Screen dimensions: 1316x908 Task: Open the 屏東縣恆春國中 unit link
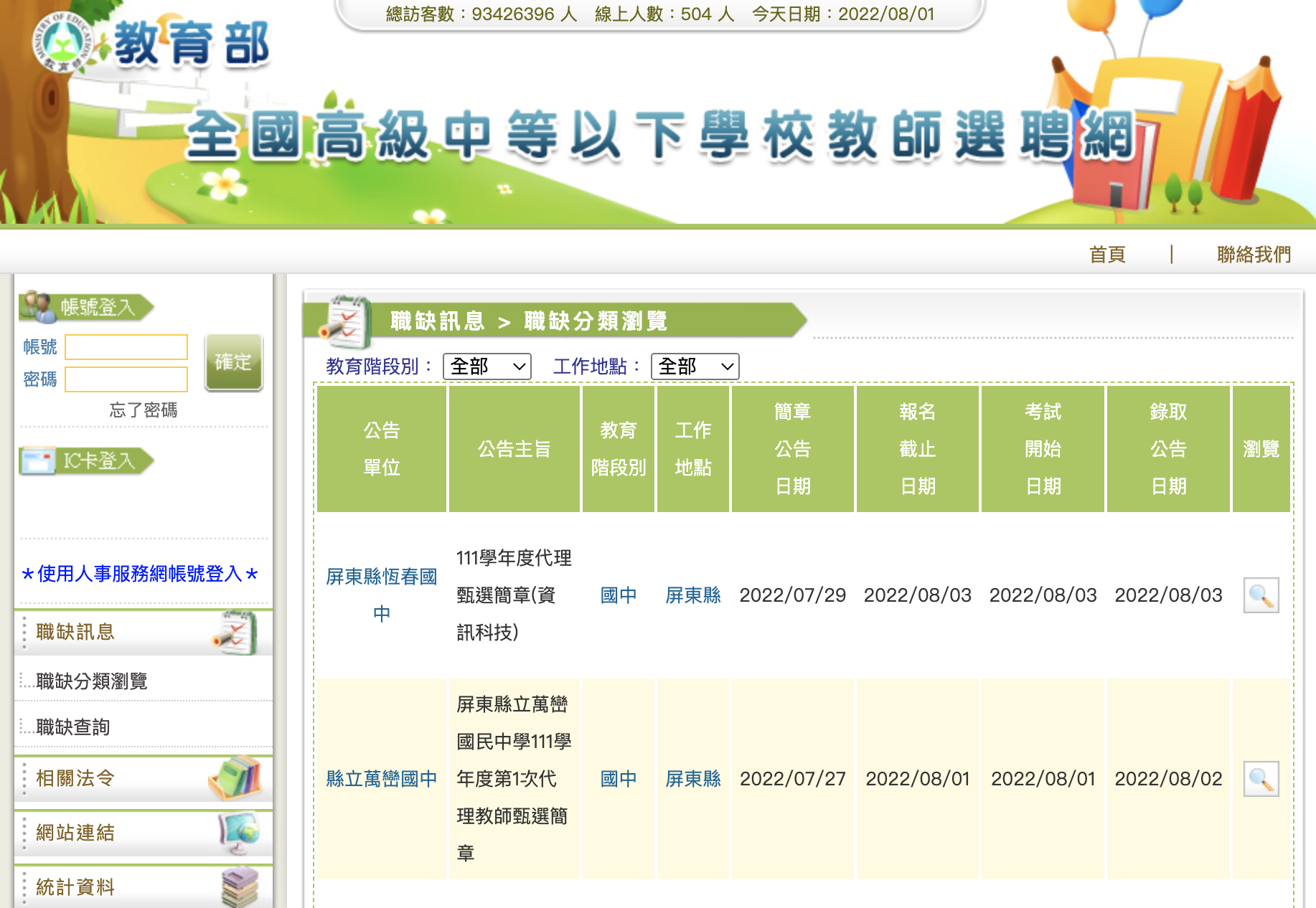click(382, 595)
